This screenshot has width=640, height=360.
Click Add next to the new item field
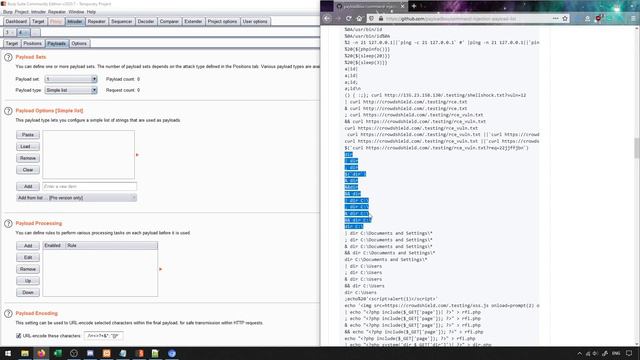click(x=28, y=187)
